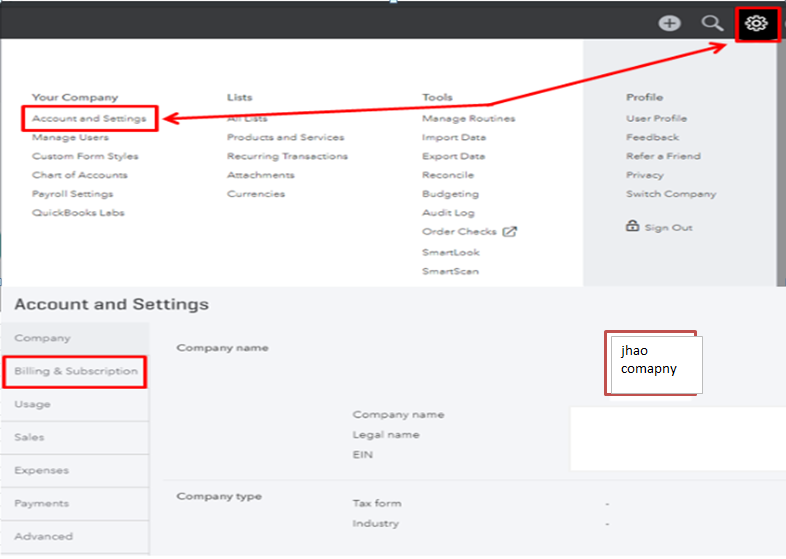Select the Payments settings tab
Image resolution: width=786 pixels, height=559 pixels.
[x=75, y=504]
